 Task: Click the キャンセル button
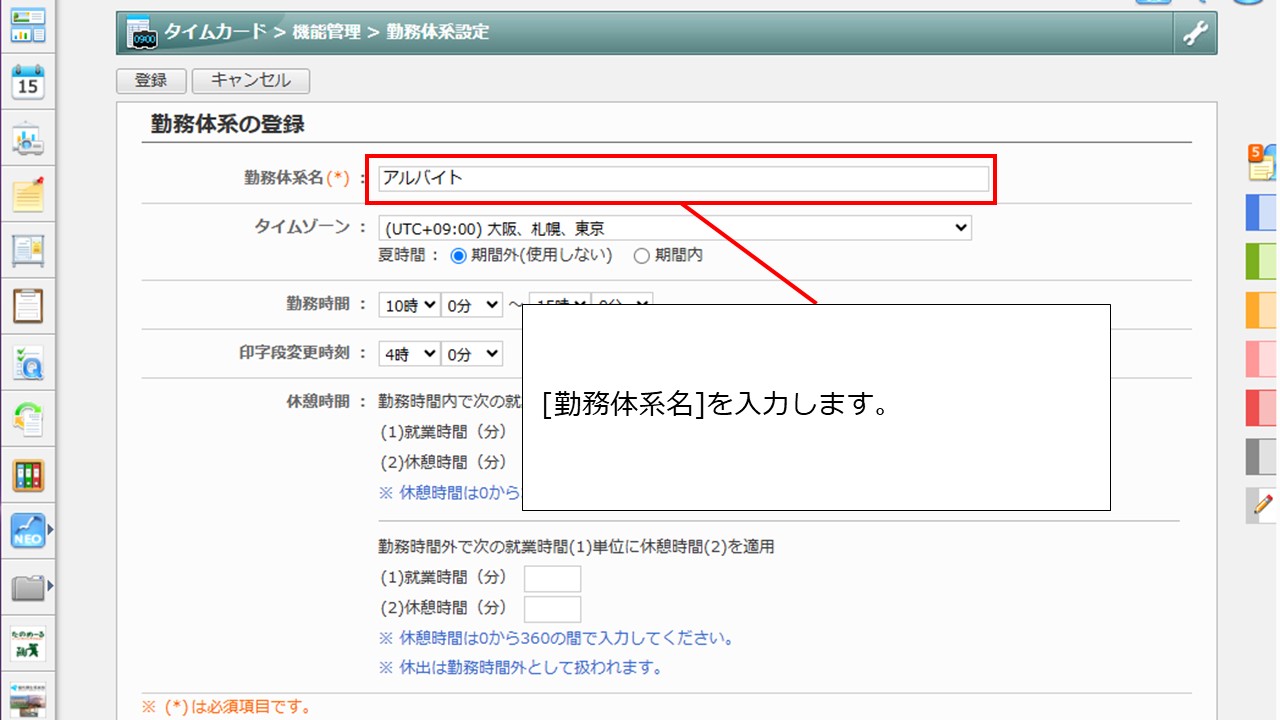pyautogui.click(x=250, y=81)
